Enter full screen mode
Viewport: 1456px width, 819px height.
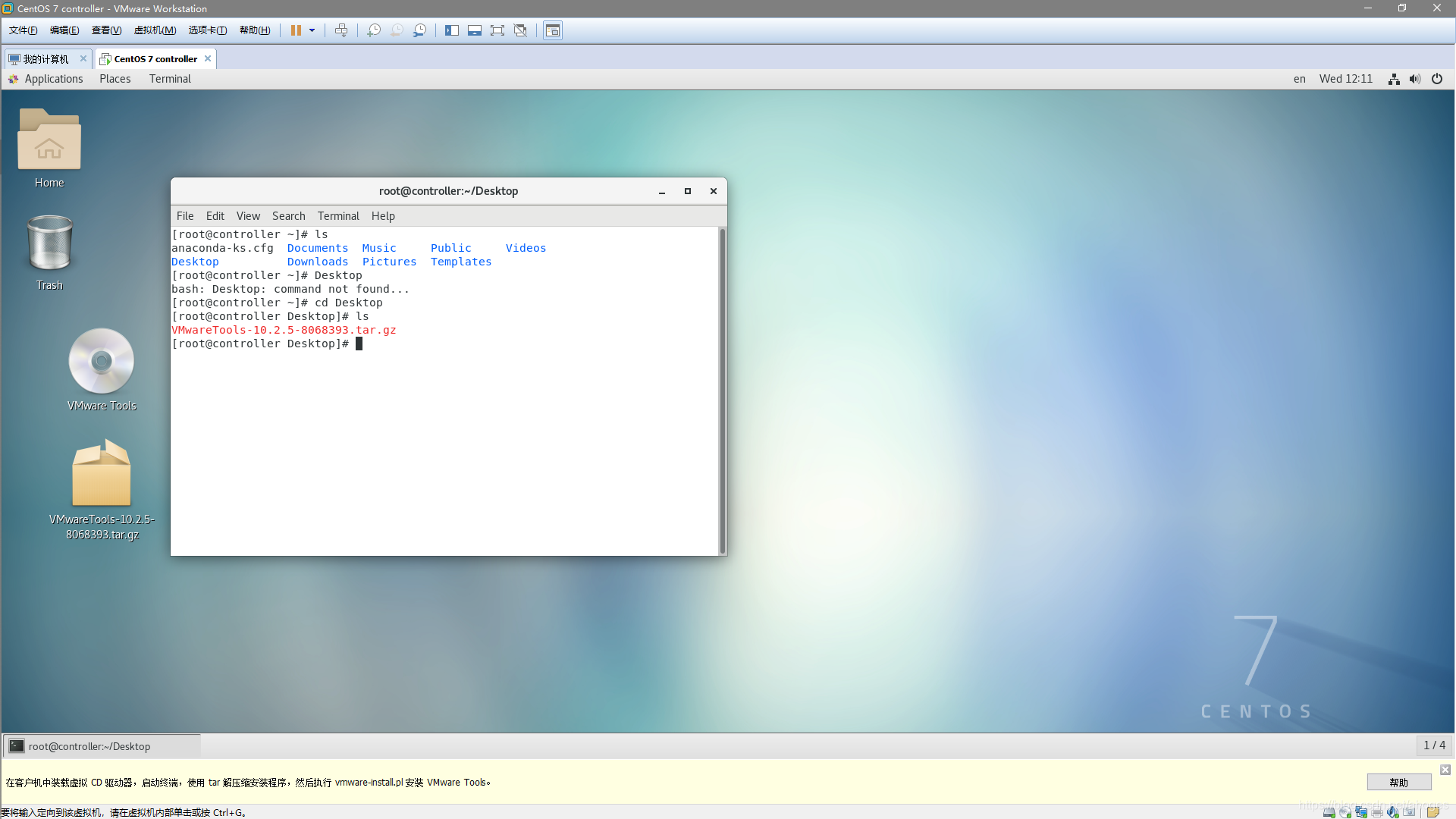pyautogui.click(x=497, y=30)
